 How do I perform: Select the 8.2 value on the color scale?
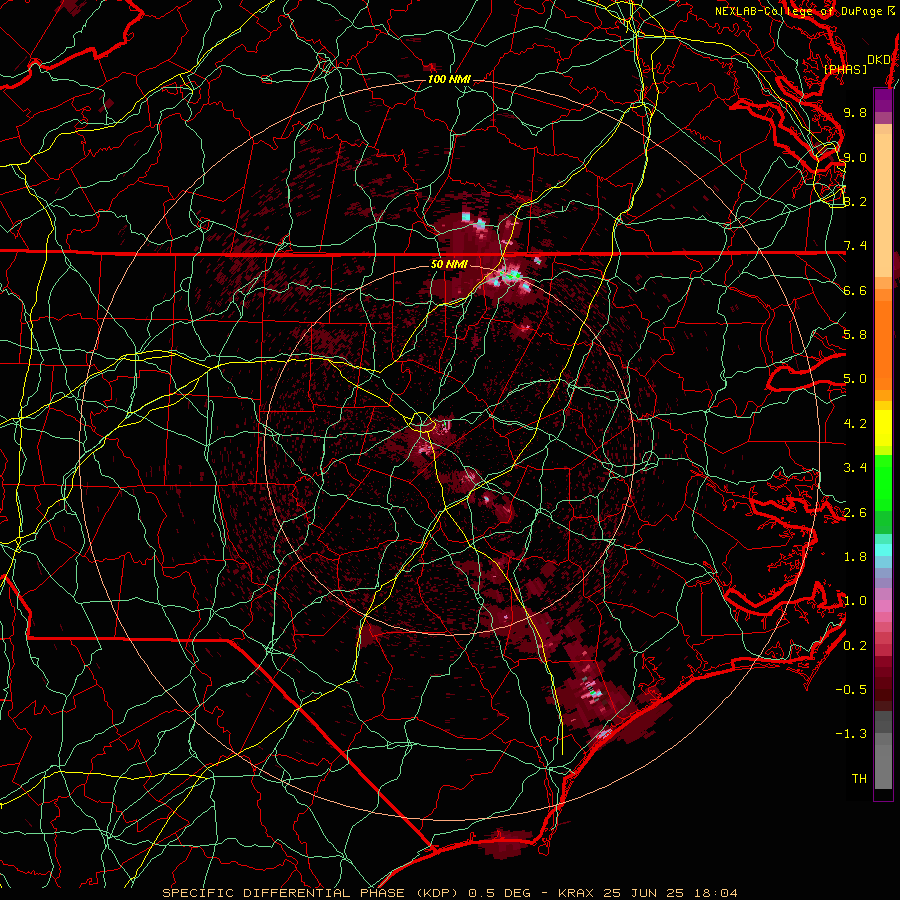click(855, 201)
